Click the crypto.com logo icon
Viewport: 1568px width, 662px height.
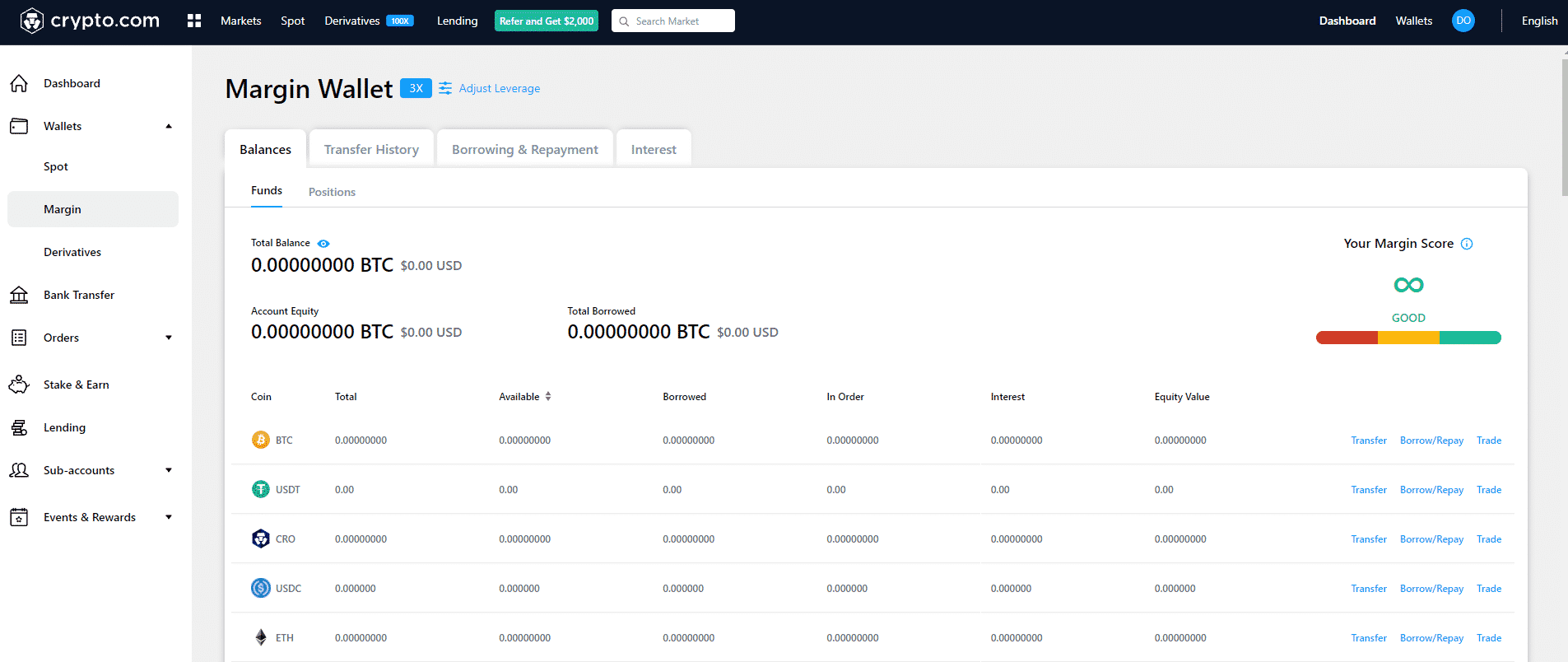coord(31,21)
